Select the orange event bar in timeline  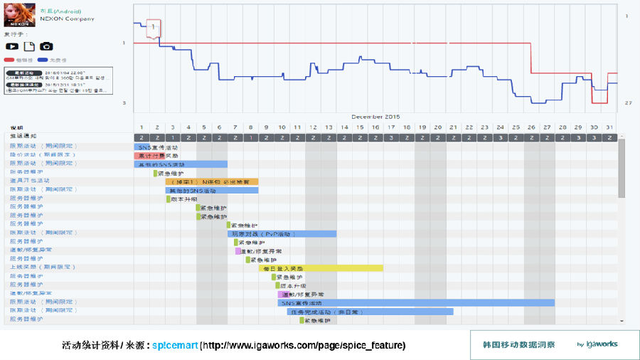tap(212, 182)
